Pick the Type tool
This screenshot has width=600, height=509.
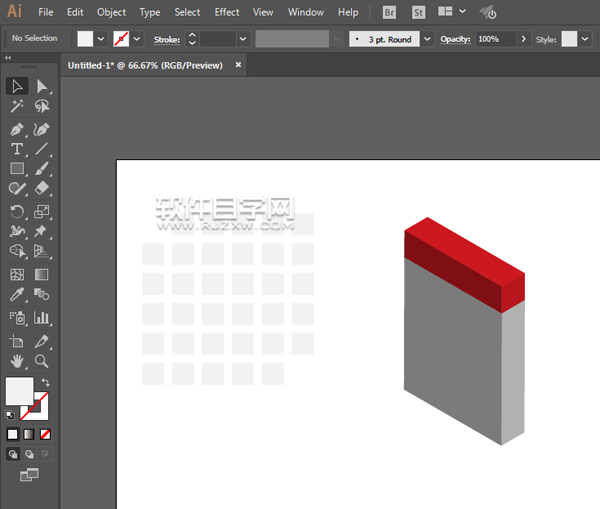tap(17, 149)
